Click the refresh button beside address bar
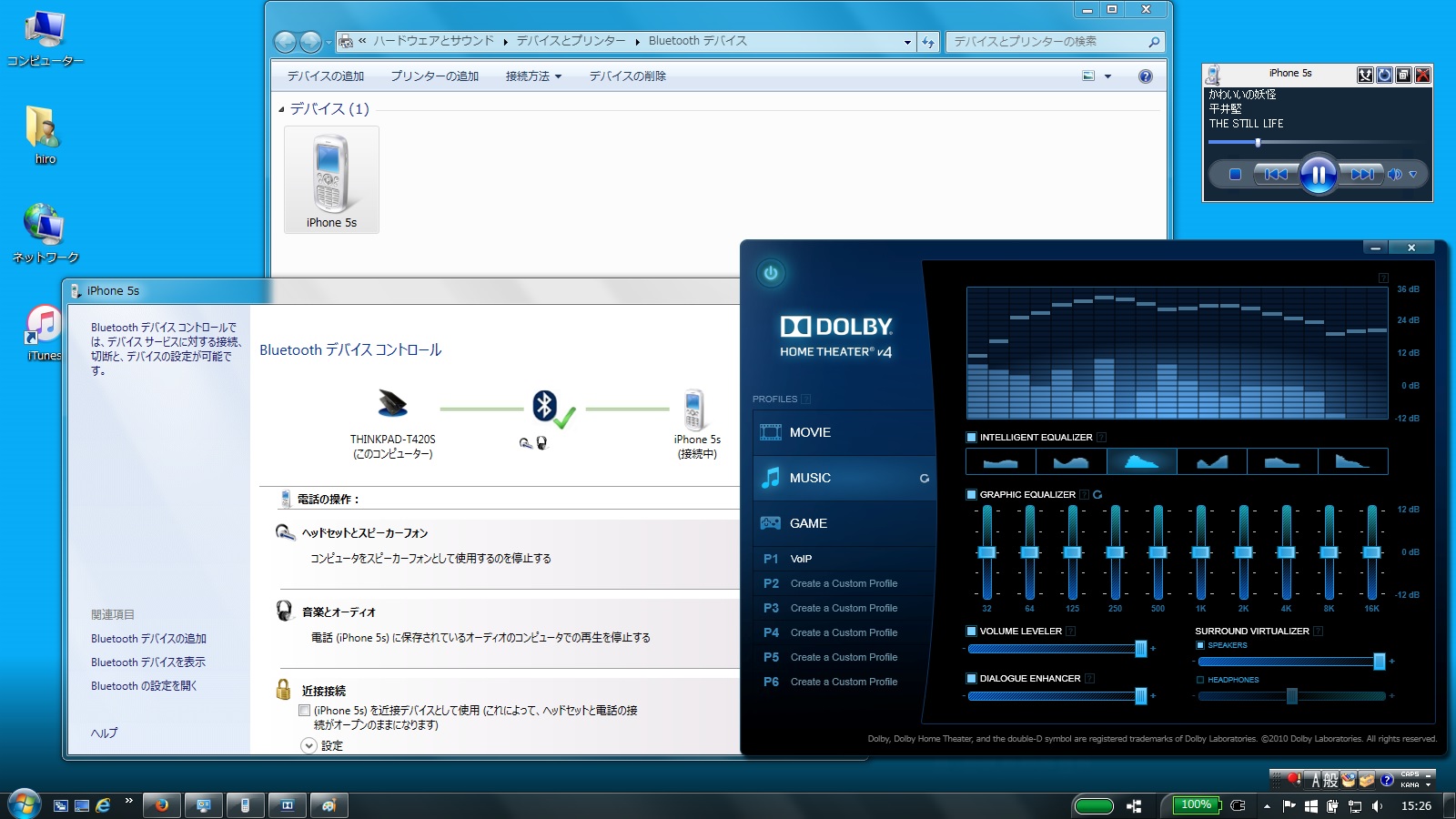This screenshot has height=819, width=1456. click(x=928, y=42)
